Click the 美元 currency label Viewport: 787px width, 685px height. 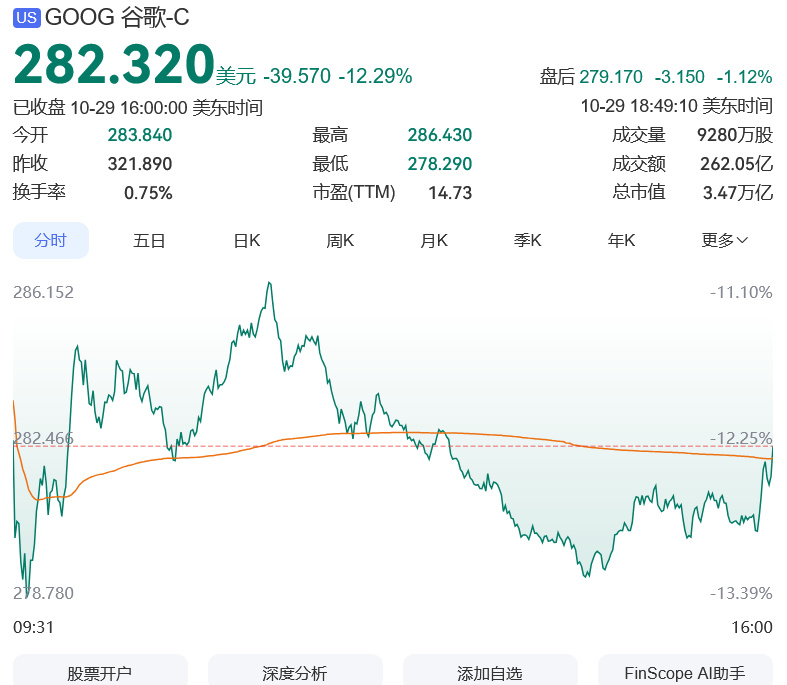(x=236, y=77)
